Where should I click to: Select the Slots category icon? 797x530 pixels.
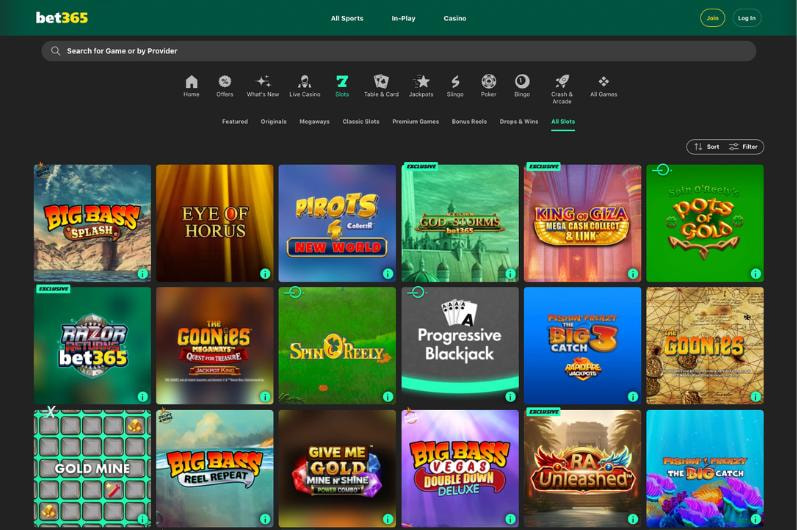tap(342, 85)
